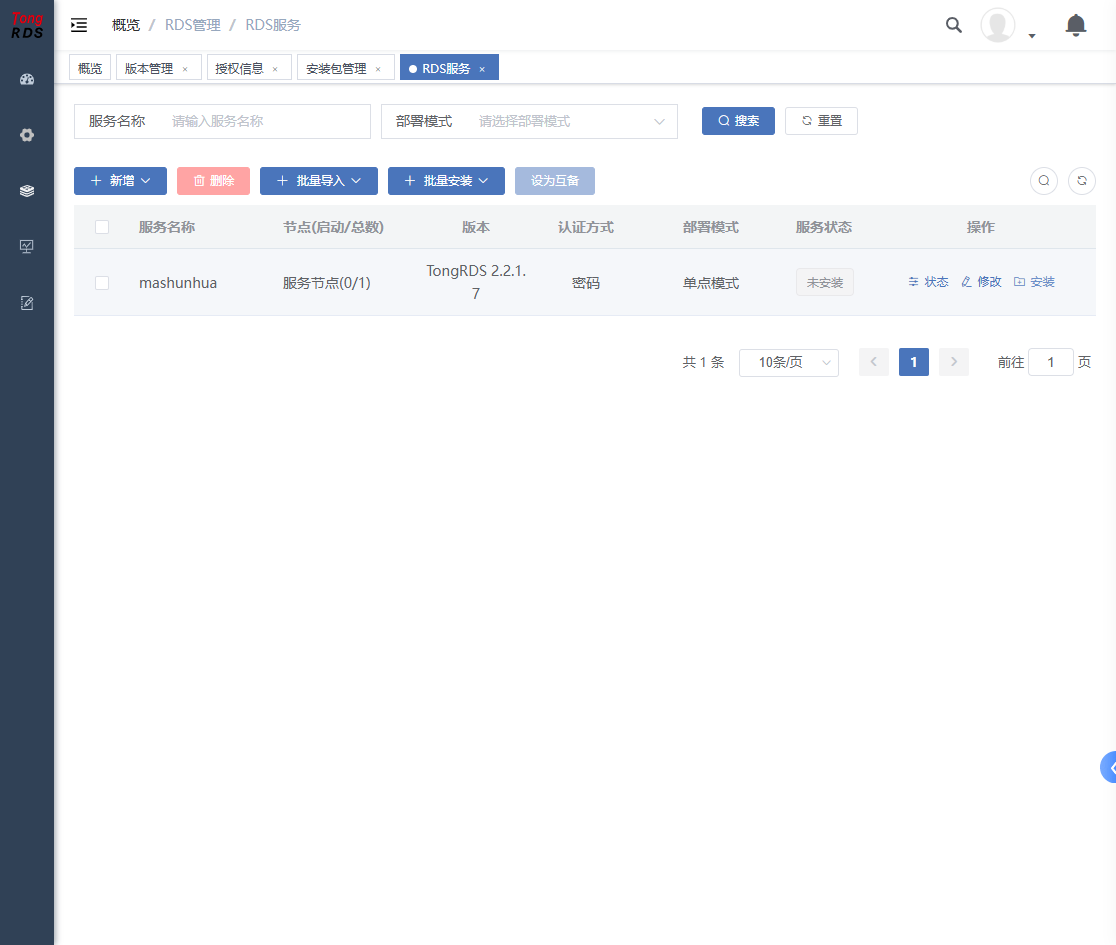
Task: Click the 服务节点(0/1) cell
Action: pos(327,283)
